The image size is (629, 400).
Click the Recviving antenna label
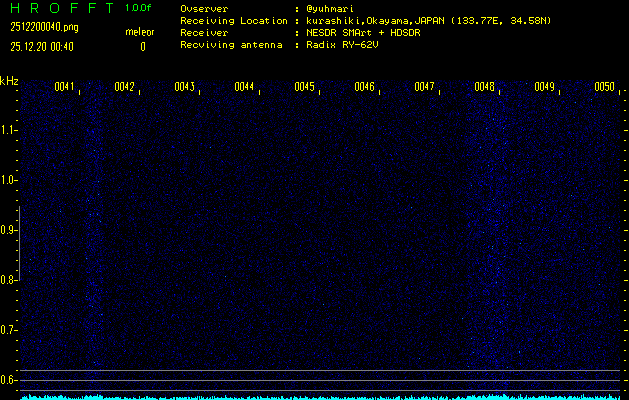[231, 45]
